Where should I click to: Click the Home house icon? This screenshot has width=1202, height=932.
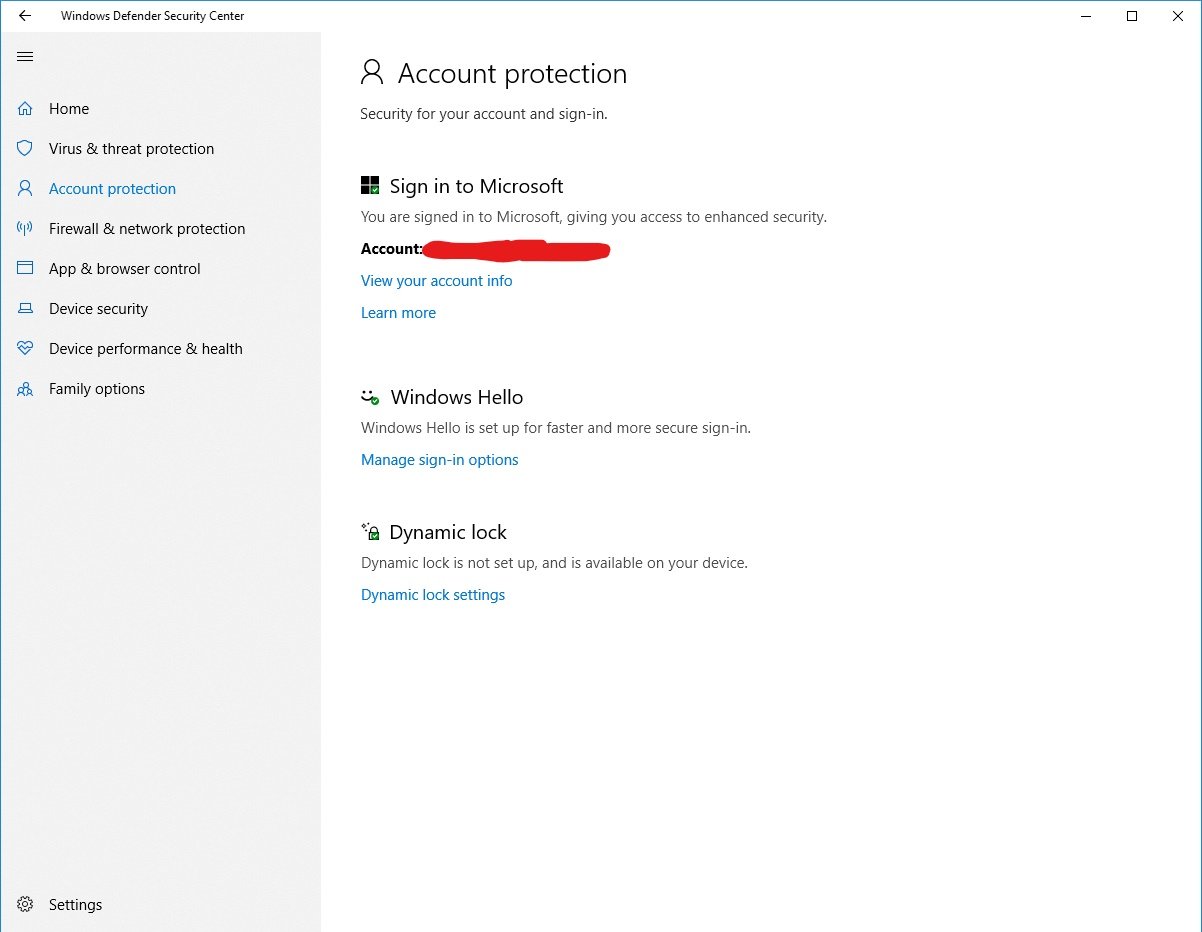click(x=25, y=109)
